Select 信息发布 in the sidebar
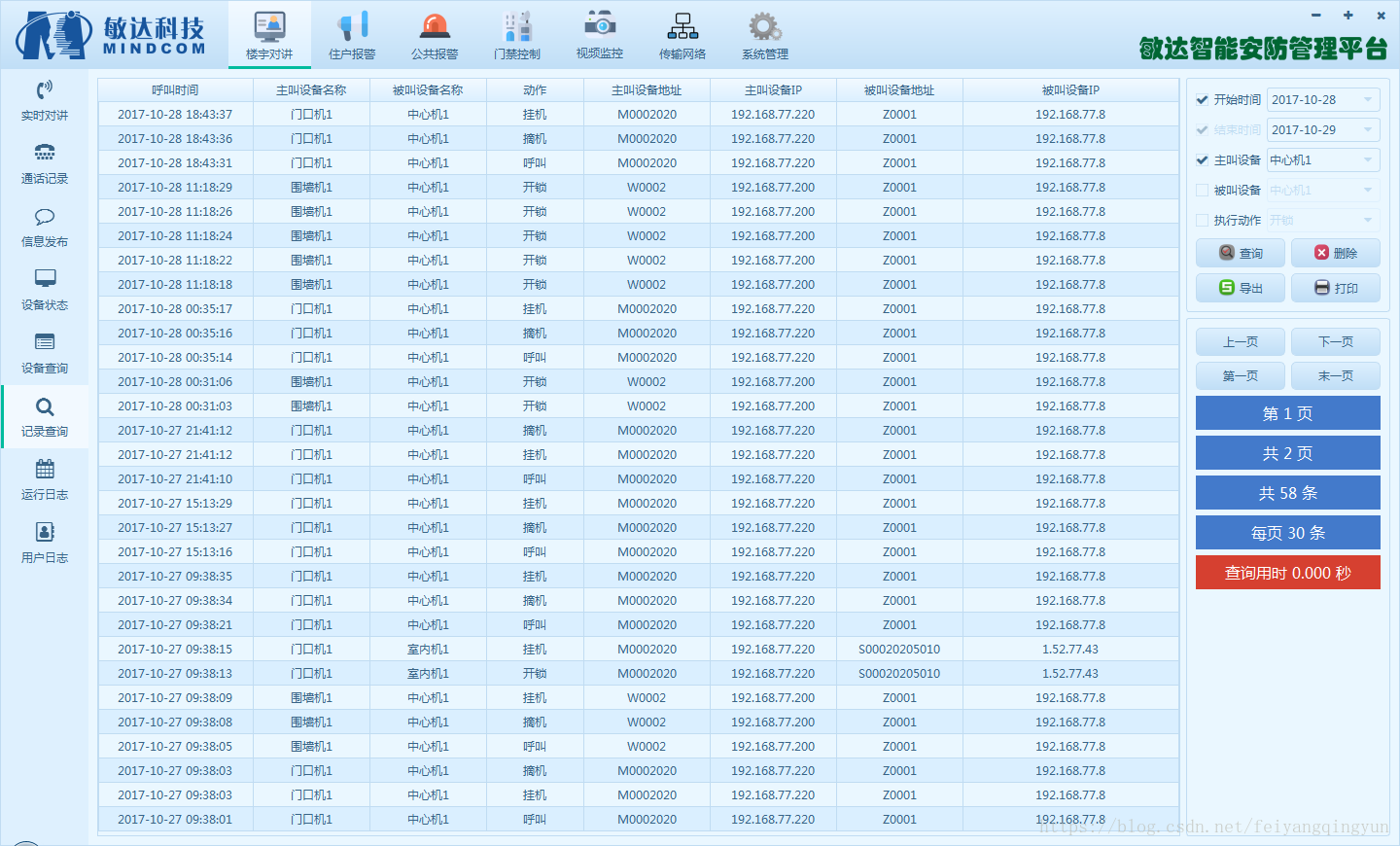1400x846 pixels. (45, 228)
